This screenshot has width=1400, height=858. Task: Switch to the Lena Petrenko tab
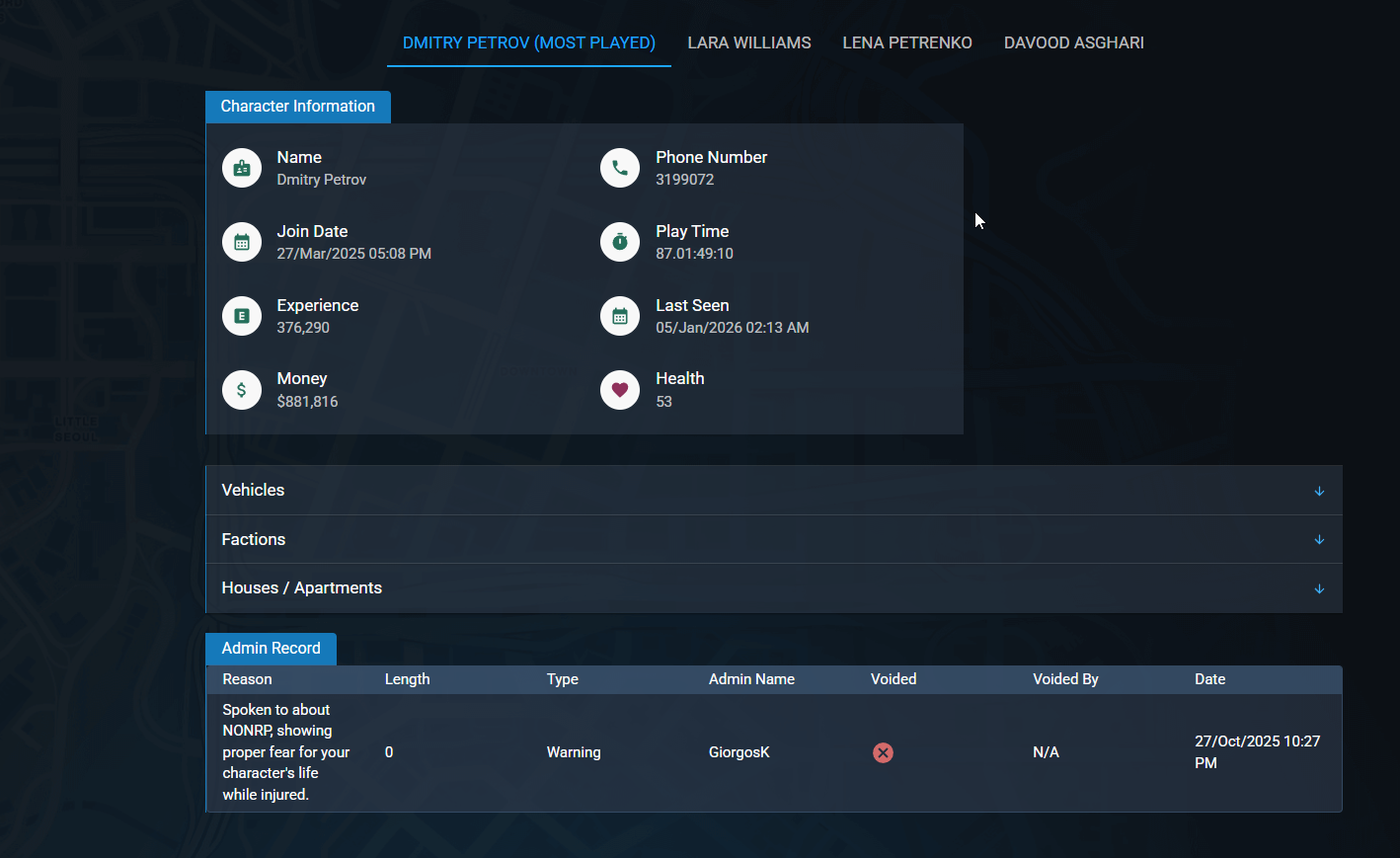click(907, 42)
